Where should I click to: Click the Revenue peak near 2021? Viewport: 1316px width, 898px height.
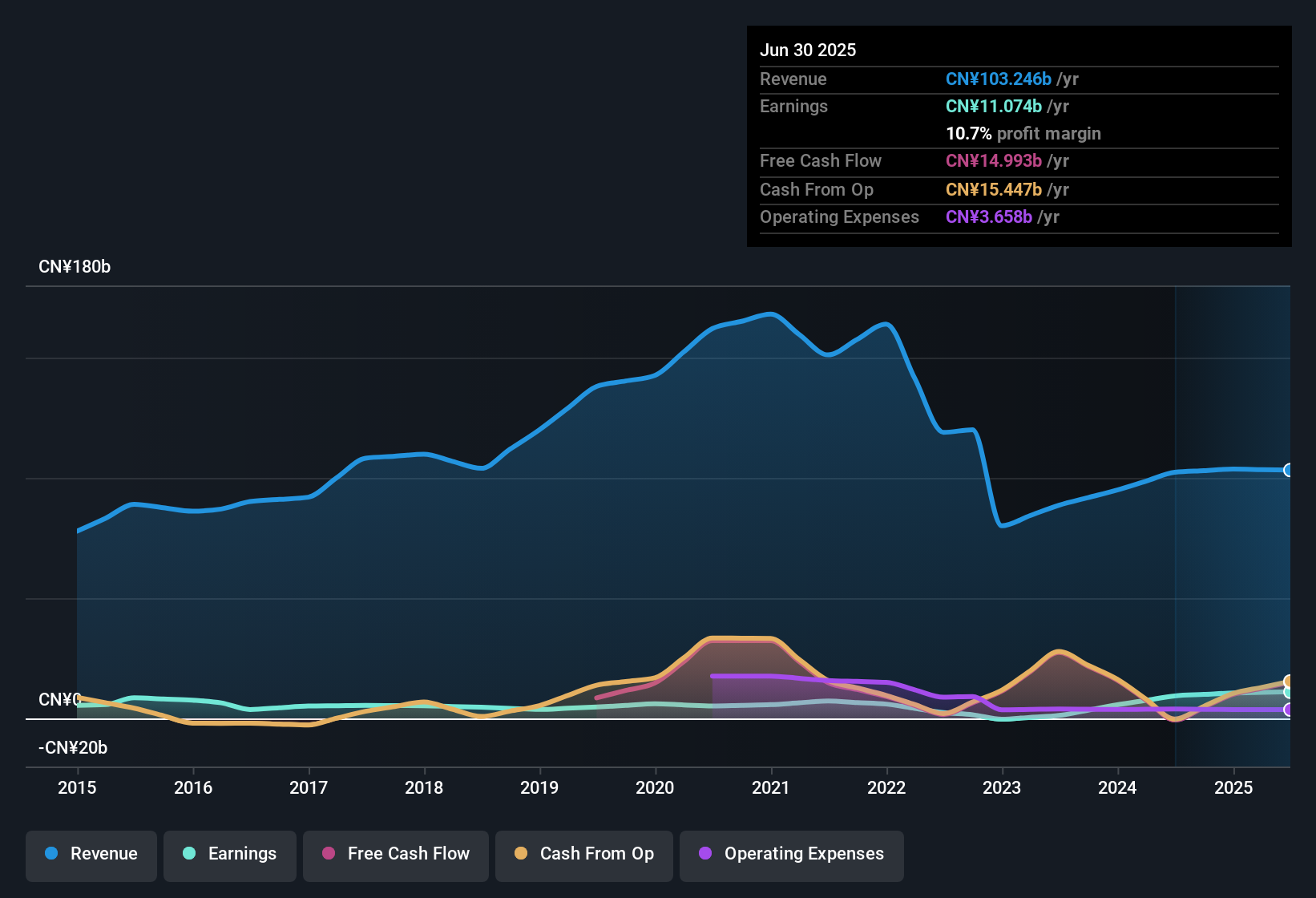coord(771,314)
